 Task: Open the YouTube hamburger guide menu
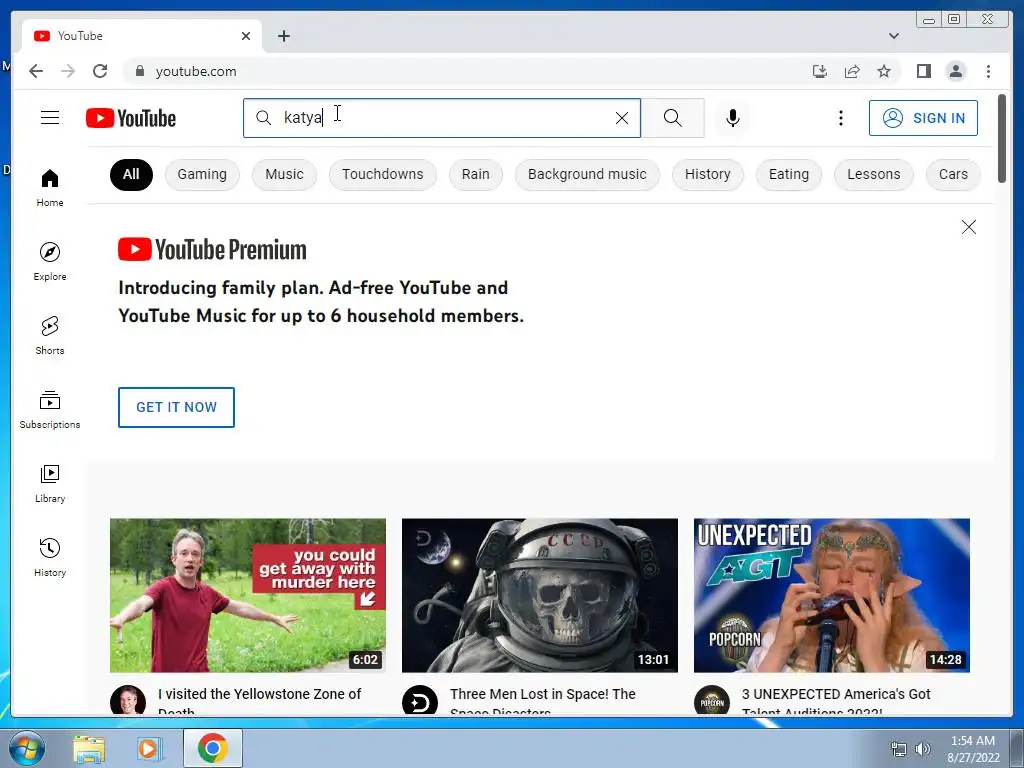(x=50, y=118)
